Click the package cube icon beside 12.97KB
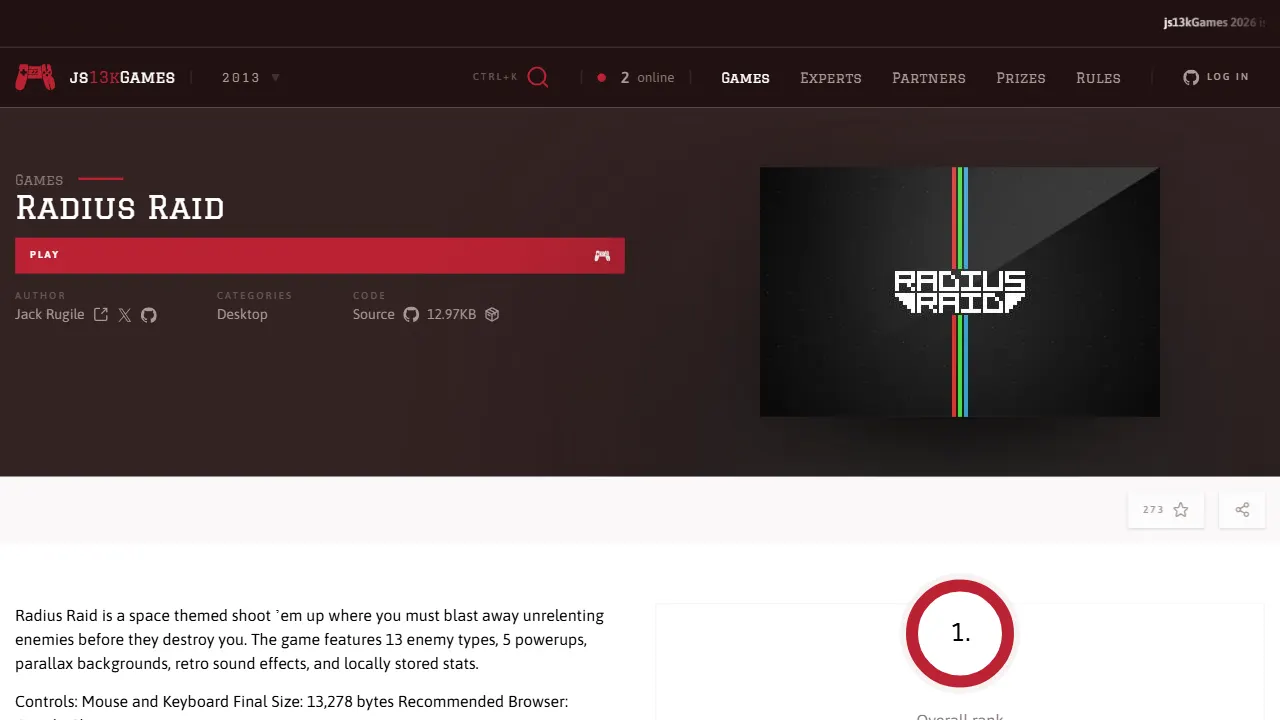The height and width of the screenshot is (720, 1280). point(492,314)
